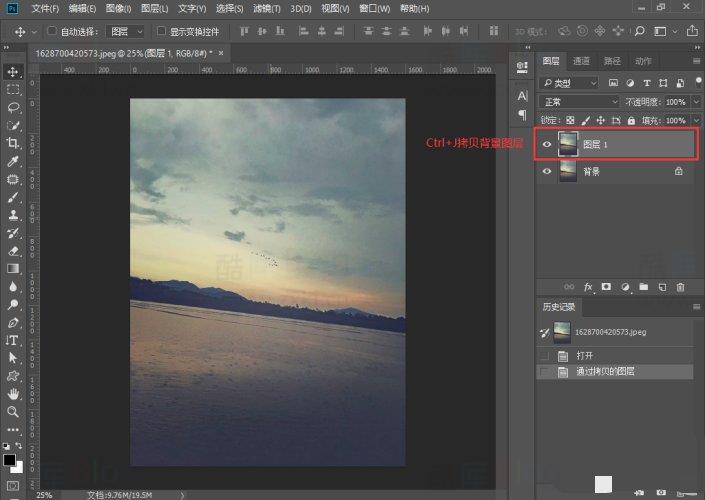Select the Crop tool in the toolbar
Image resolution: width=705 pixels, height=500 pixels.
click(x=13, y=143)
